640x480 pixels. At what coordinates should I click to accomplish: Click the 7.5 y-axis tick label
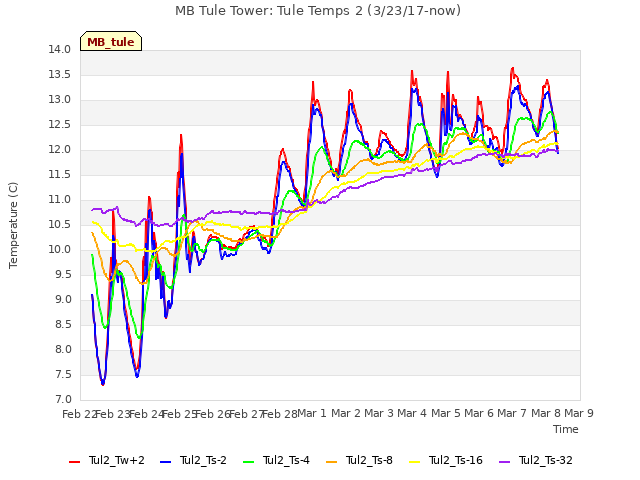(63, 375)
